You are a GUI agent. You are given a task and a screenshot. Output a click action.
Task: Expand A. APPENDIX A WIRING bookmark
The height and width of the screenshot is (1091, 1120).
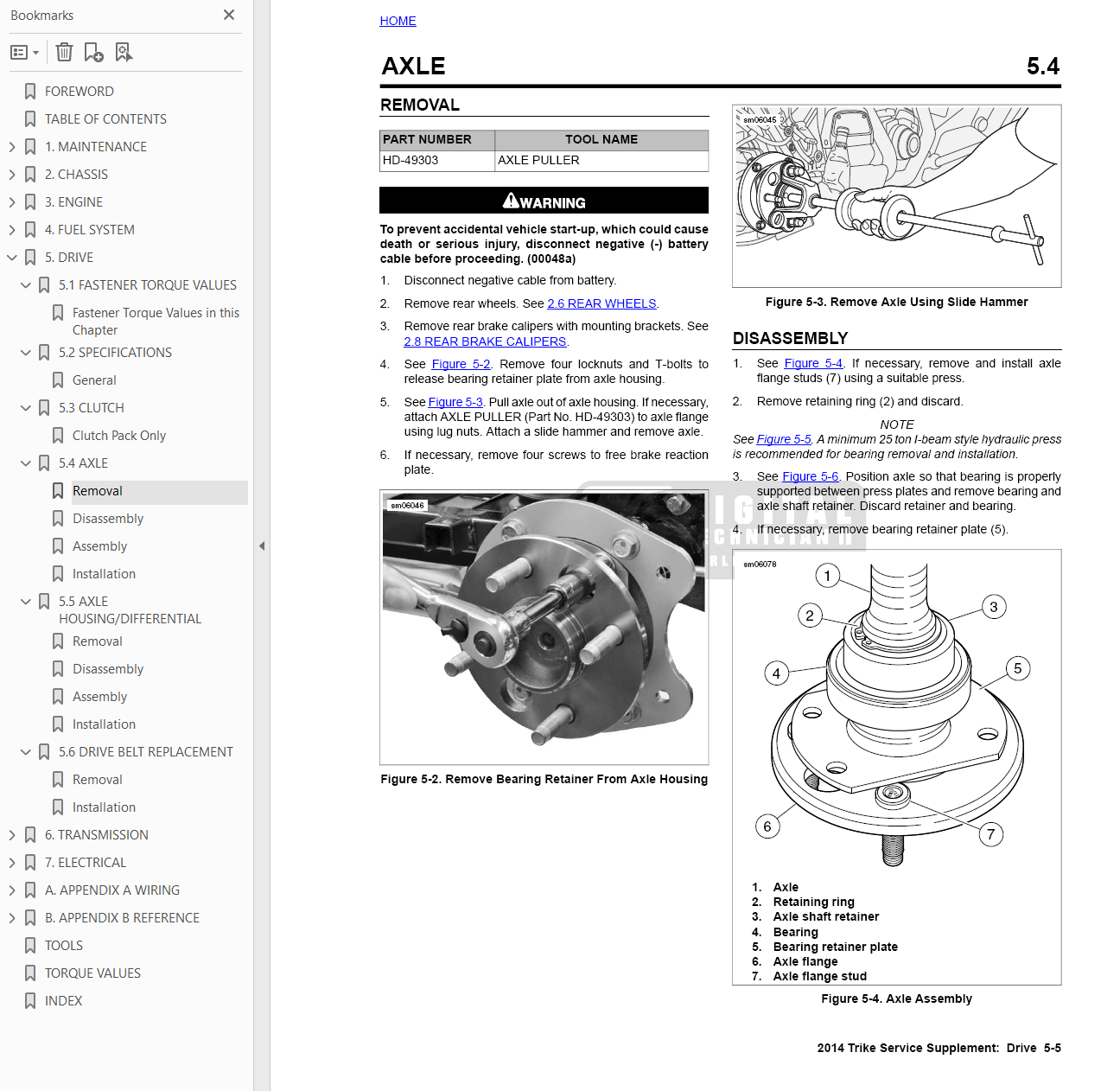[x=12, y=890]
